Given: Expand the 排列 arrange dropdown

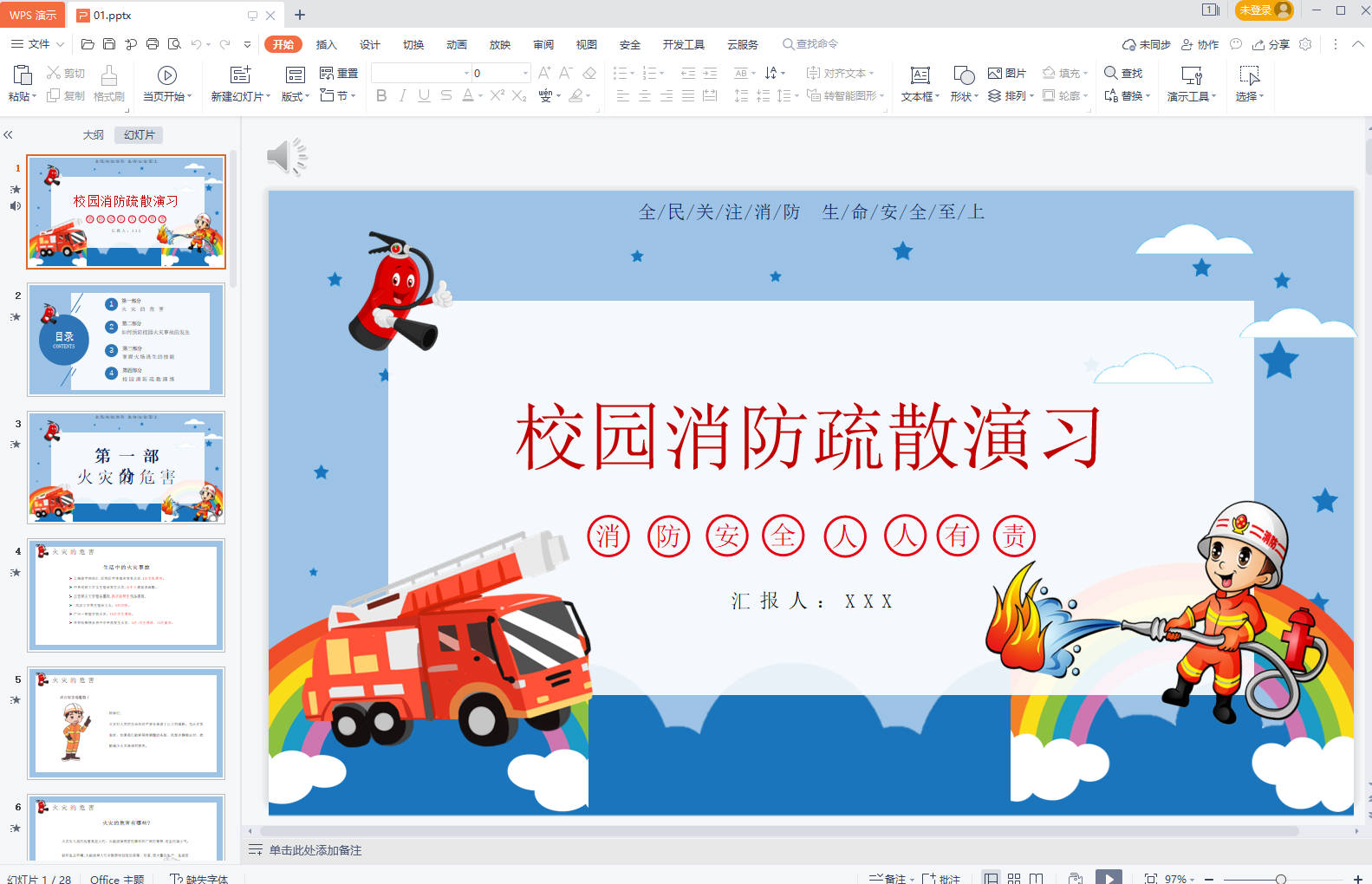Looking at the screenshot, I should pyautogui.click(x=1031, y=96).
